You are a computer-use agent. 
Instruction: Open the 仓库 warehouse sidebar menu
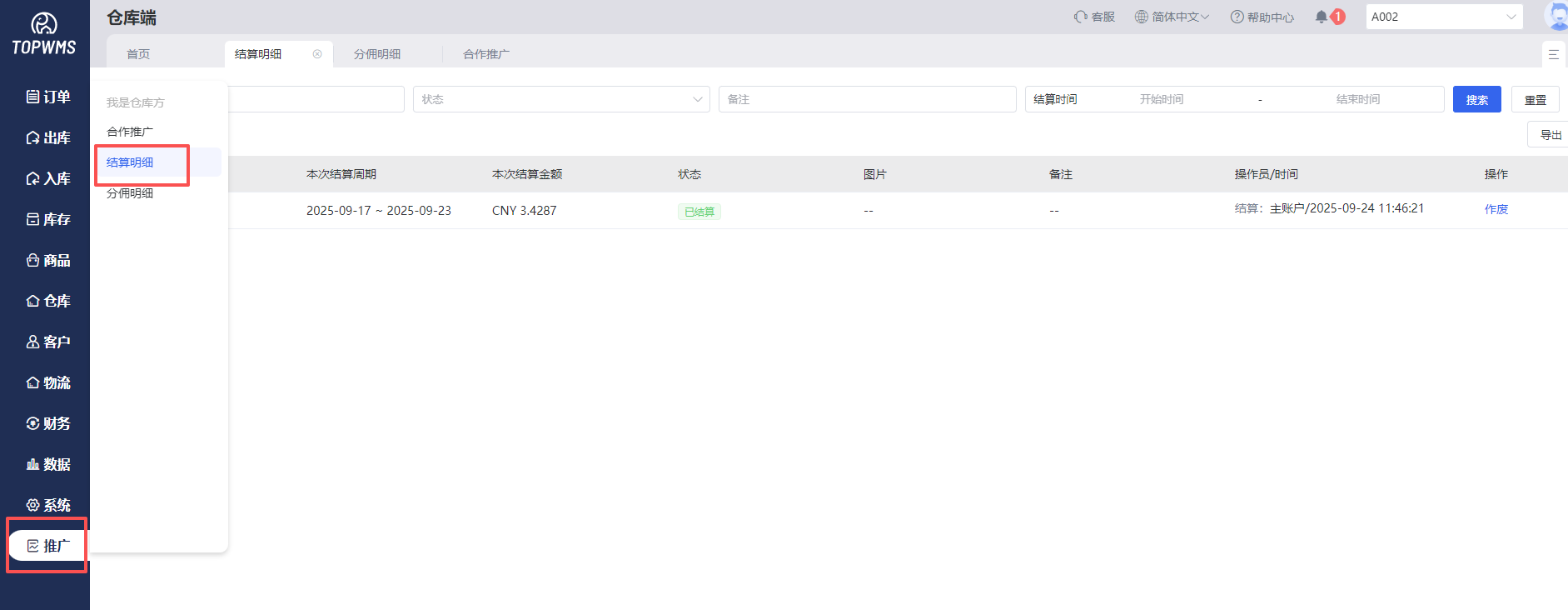[x=47, y=301]
